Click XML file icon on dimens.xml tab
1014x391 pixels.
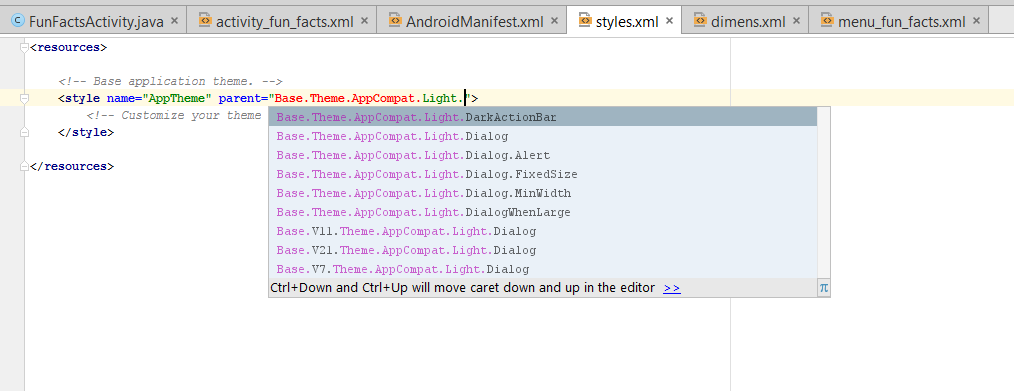[x=699, y=20]
